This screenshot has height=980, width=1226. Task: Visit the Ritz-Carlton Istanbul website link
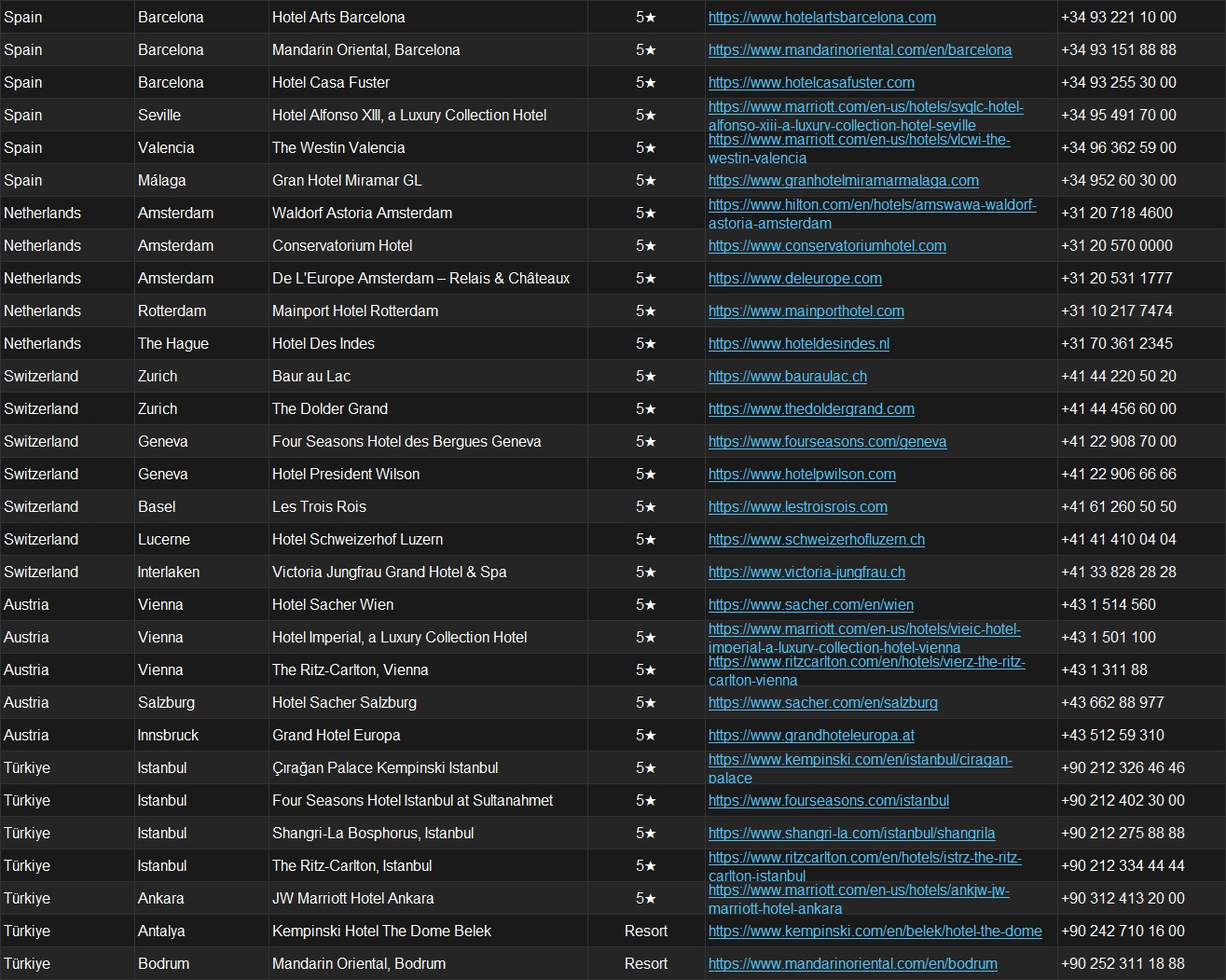tap(864, 866)
